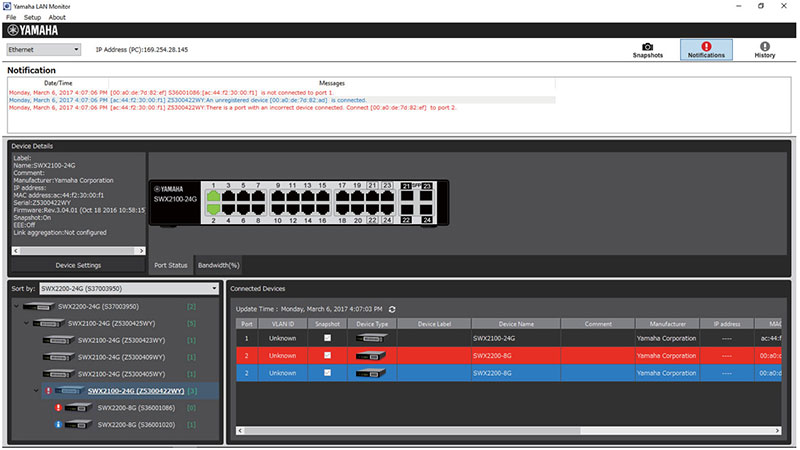Toggle Snapshot checkbox in port 1 row
800x450 pixels.
tap(328, 338)
